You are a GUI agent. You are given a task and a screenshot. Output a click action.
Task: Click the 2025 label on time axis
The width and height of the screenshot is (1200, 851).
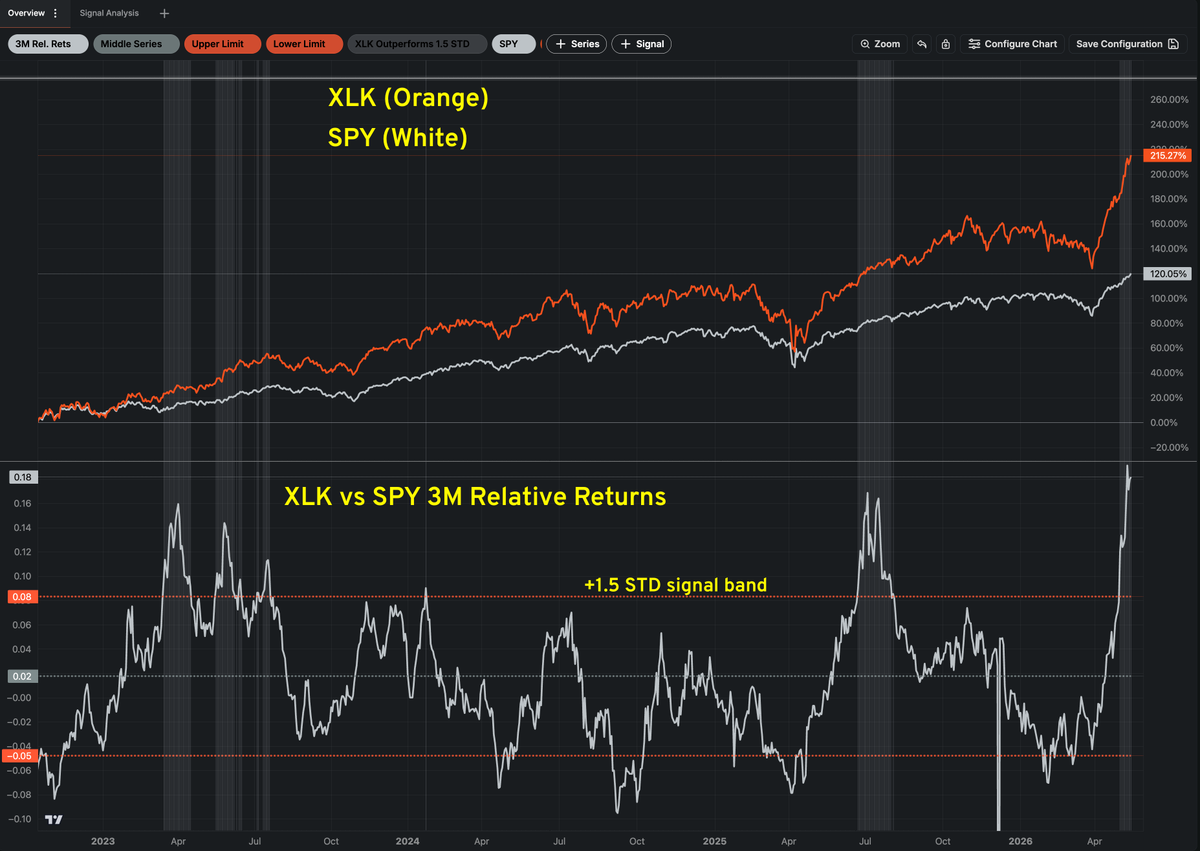[x=713, y=842]
